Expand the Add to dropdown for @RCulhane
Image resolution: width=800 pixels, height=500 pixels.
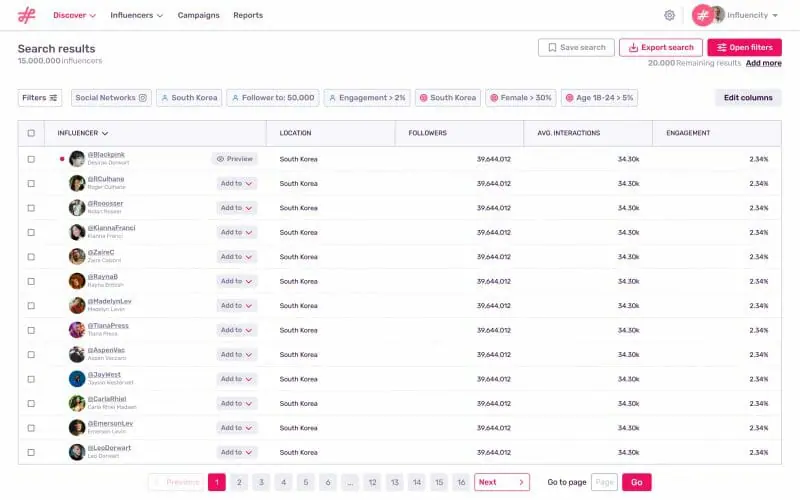236,184
